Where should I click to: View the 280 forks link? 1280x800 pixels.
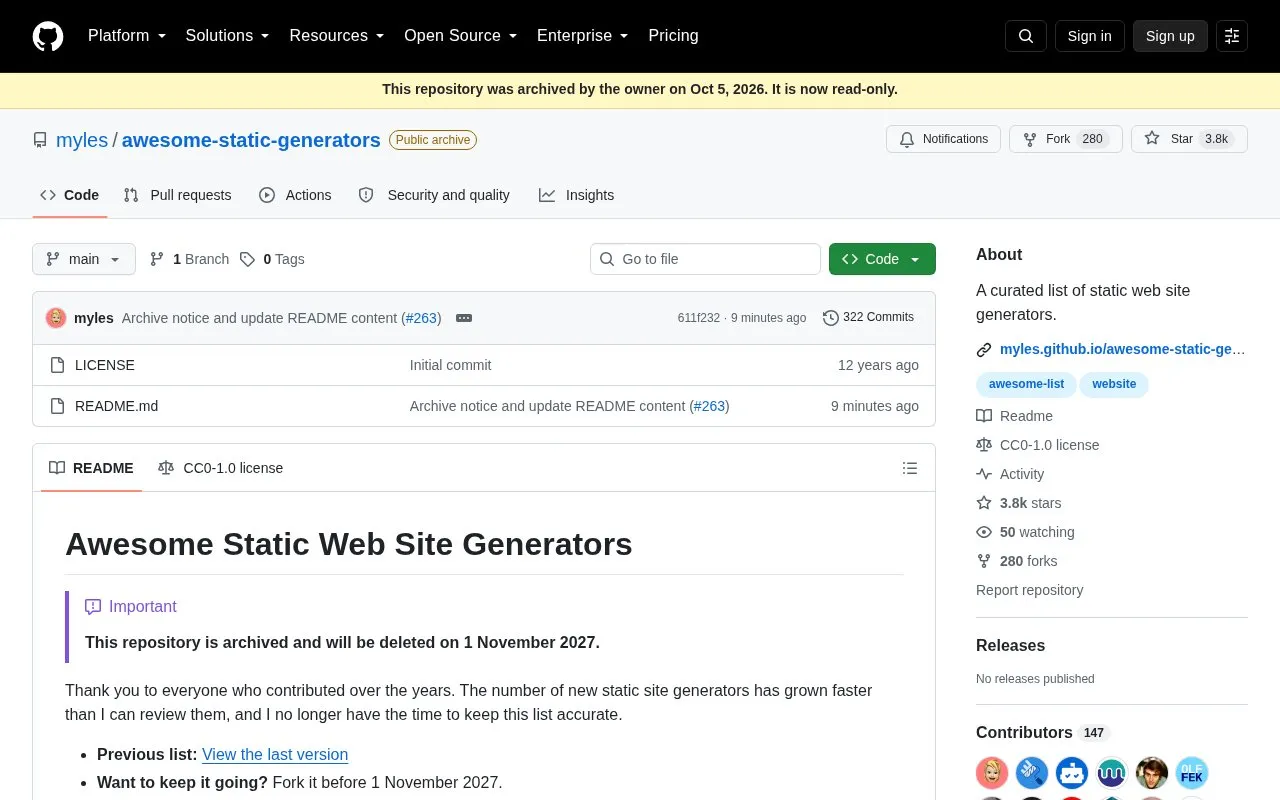pos(1017,561)
